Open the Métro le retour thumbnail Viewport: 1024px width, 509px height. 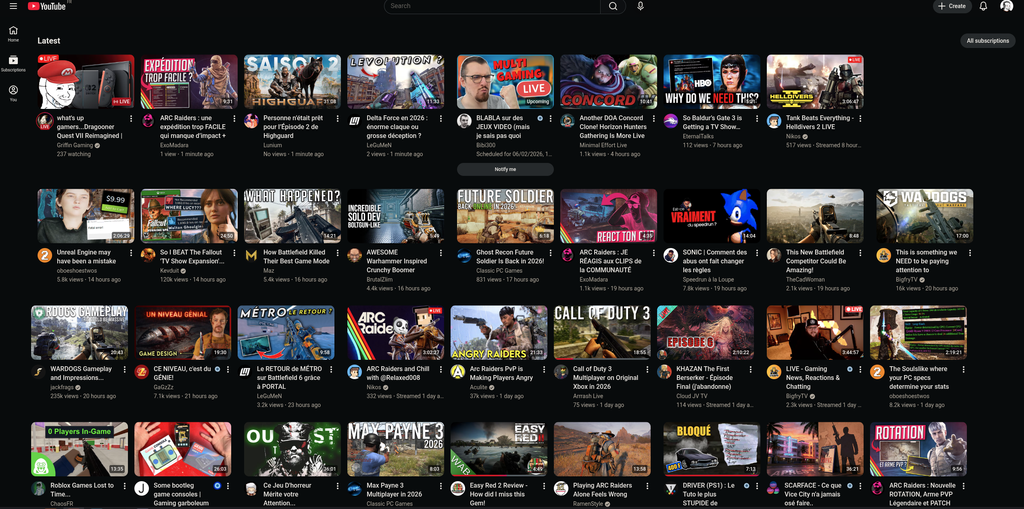pos(285,332)
